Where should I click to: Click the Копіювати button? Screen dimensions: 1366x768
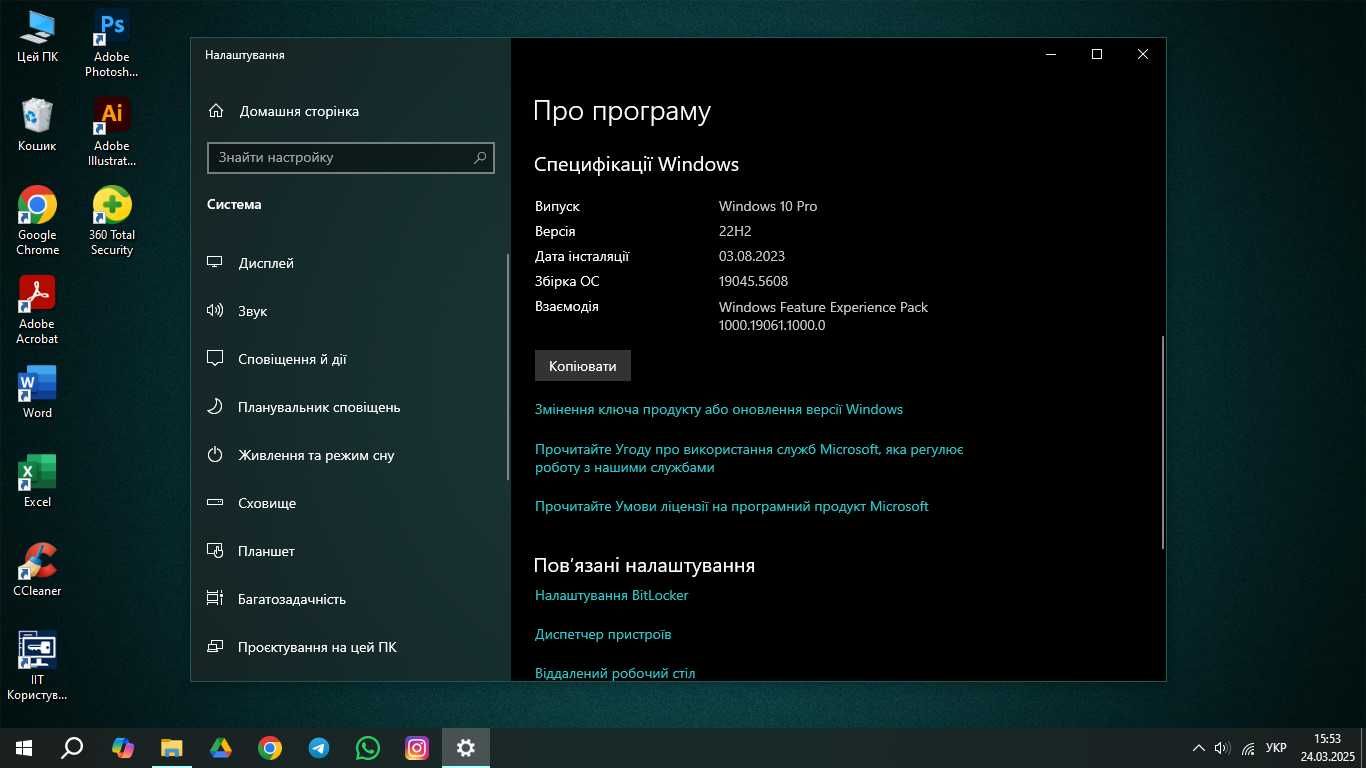(583, 366)
